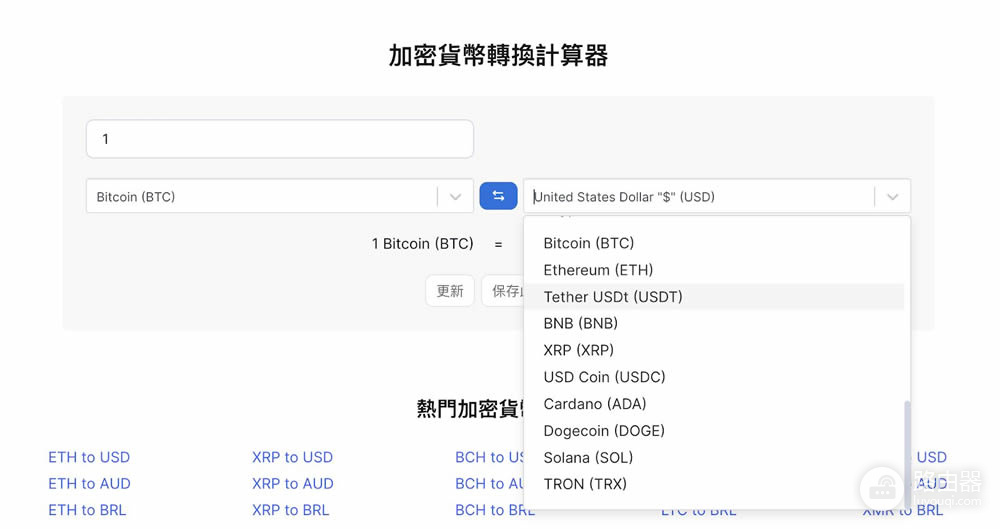Pick XRP (XRP) from the list

coord(714,350)
